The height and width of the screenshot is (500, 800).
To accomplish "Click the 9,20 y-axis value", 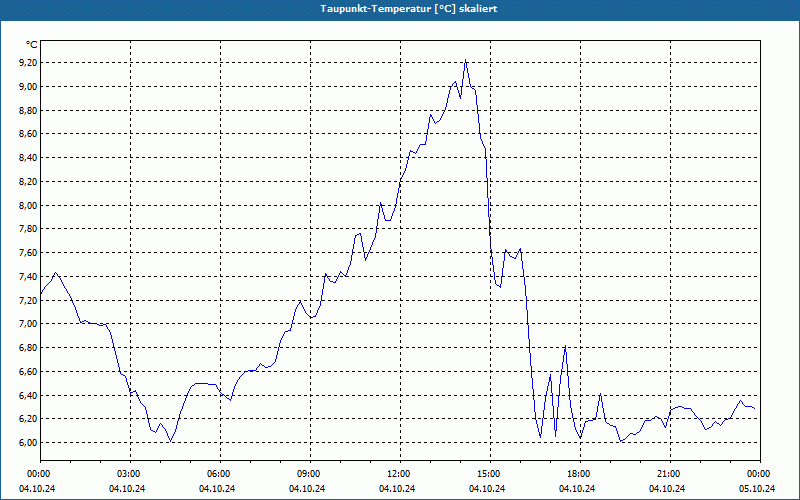I will tap(28, 63).
